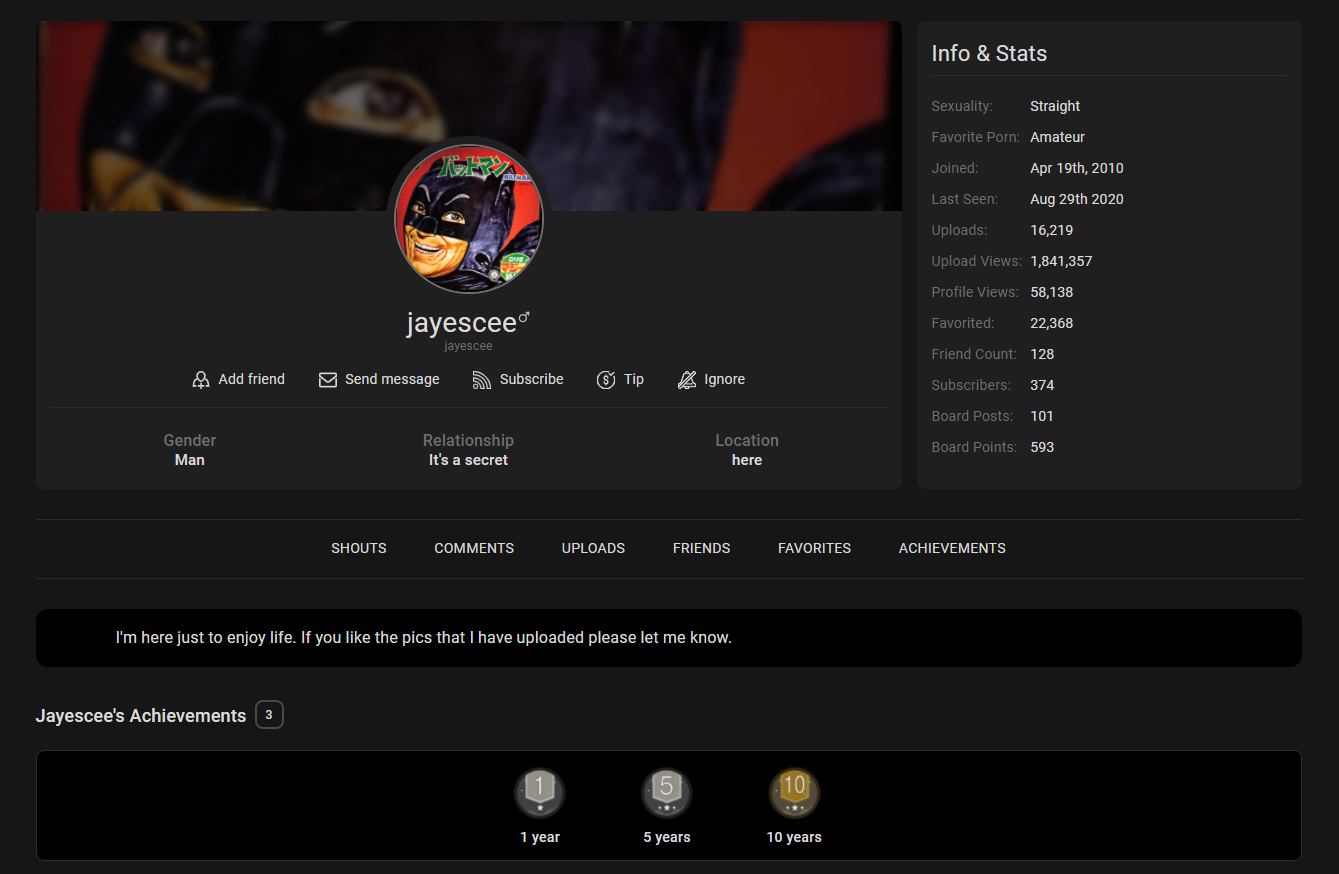The height and width of the screenshot is (874, 1339).
Task: Click the Location value here
Action: coord(747,460)
